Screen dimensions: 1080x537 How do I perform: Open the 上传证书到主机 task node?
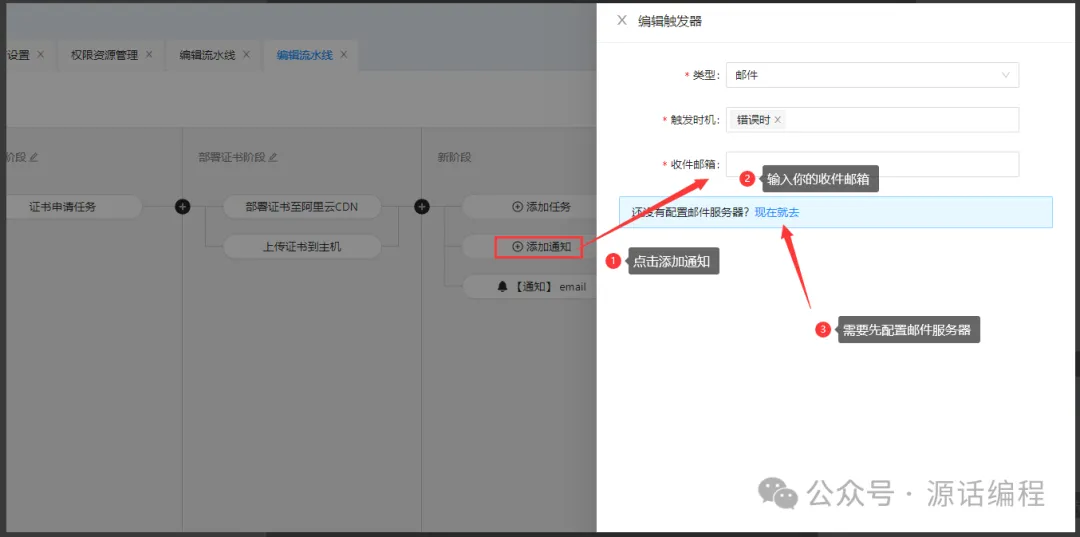[302, 246]
